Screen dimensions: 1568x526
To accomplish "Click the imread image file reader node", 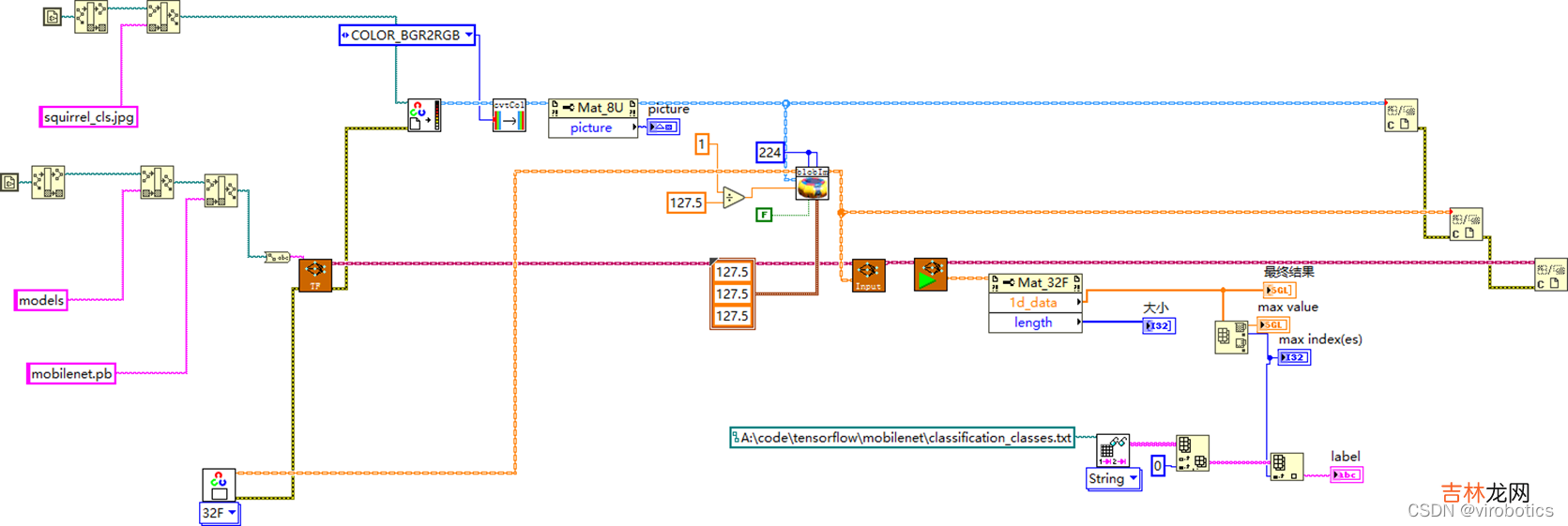I will click(424, 115).
